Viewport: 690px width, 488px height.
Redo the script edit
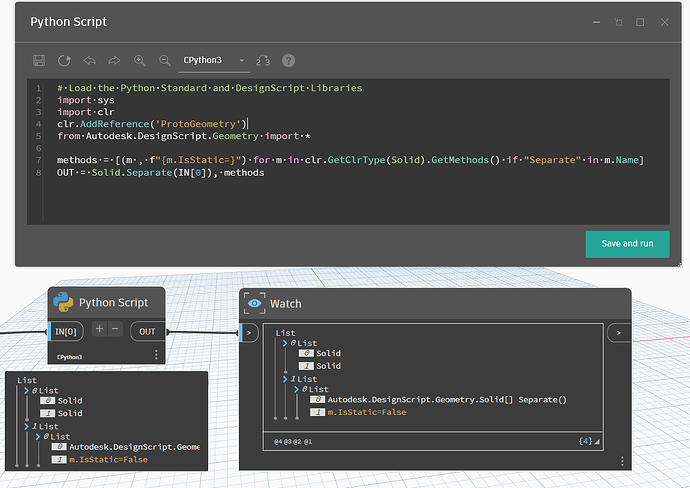[115, 61]
